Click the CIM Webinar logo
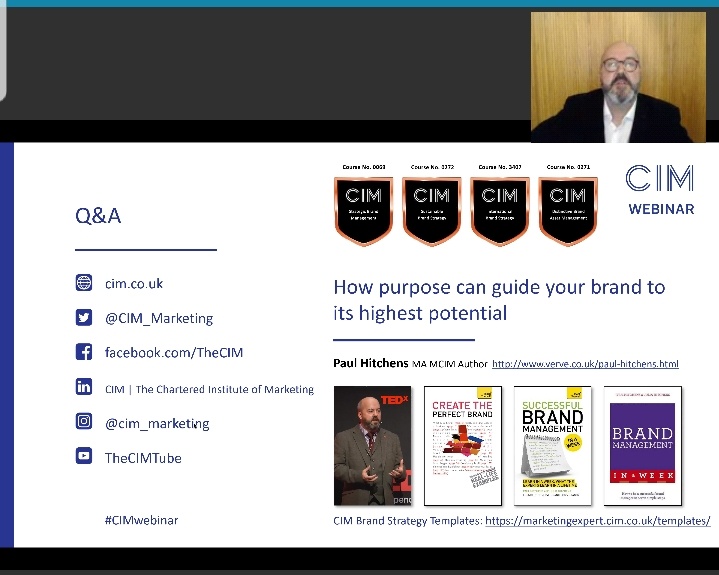The image size is (719, 575). (x=660, y=189)
